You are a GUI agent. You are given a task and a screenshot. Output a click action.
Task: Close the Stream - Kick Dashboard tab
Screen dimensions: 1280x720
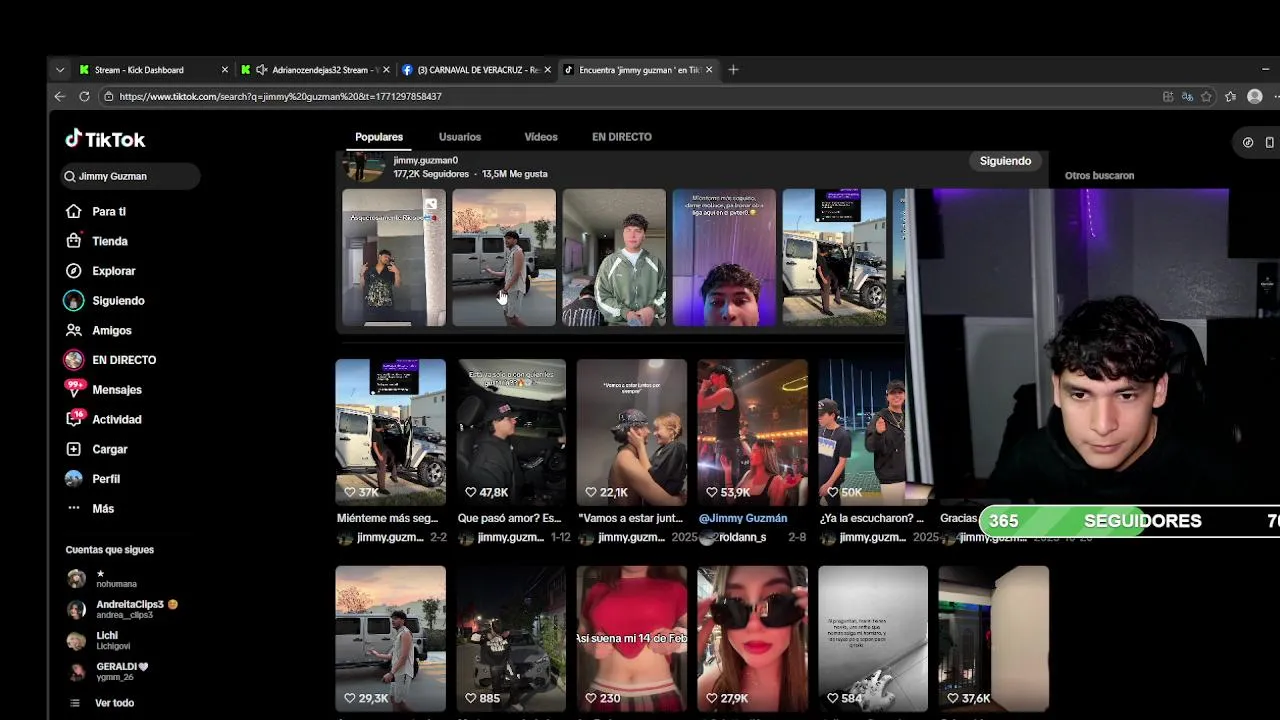point(224,70)
